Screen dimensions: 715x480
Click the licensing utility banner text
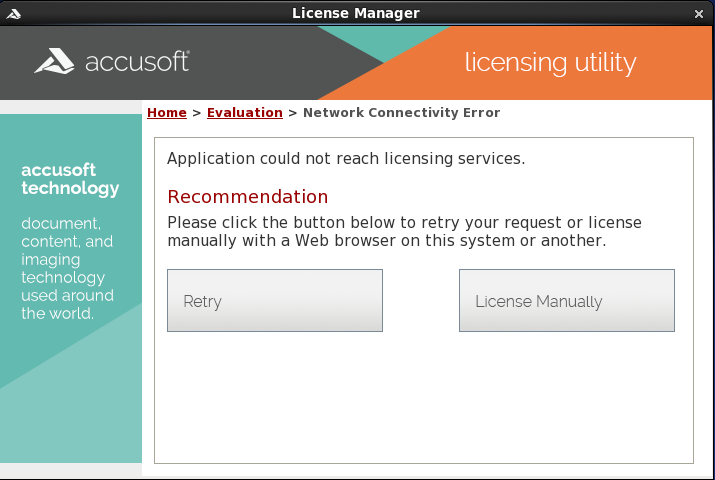550,63
